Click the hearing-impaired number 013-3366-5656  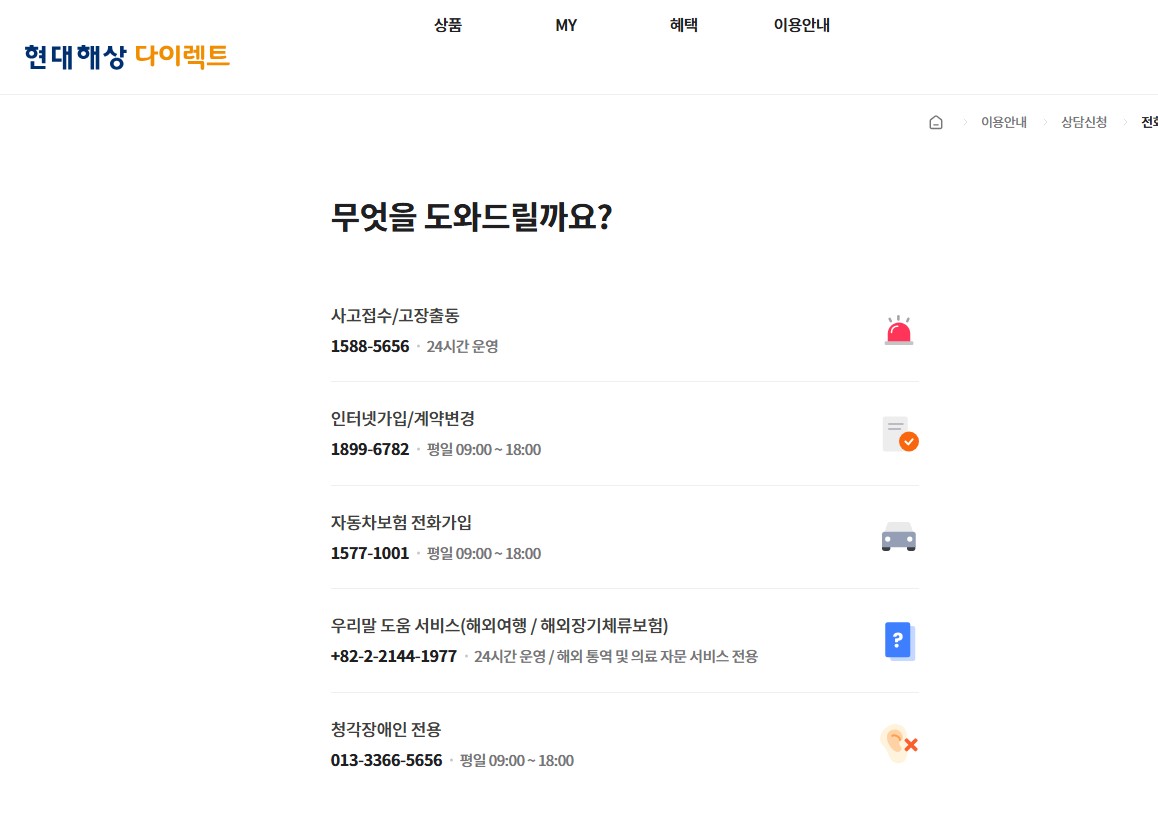tap(385, 760)
